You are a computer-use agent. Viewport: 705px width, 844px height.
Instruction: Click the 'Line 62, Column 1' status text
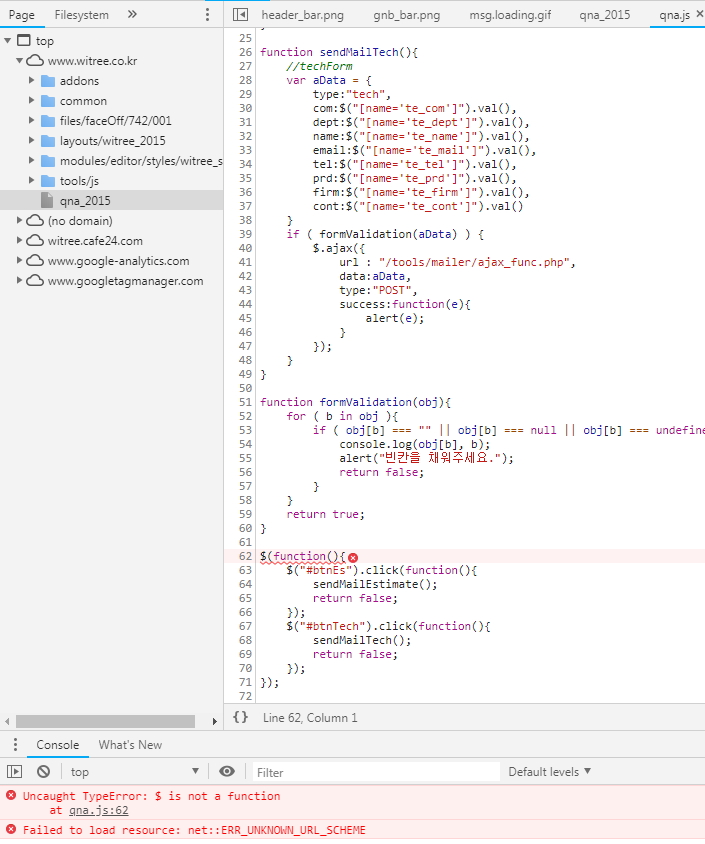(x=310, y=718)
